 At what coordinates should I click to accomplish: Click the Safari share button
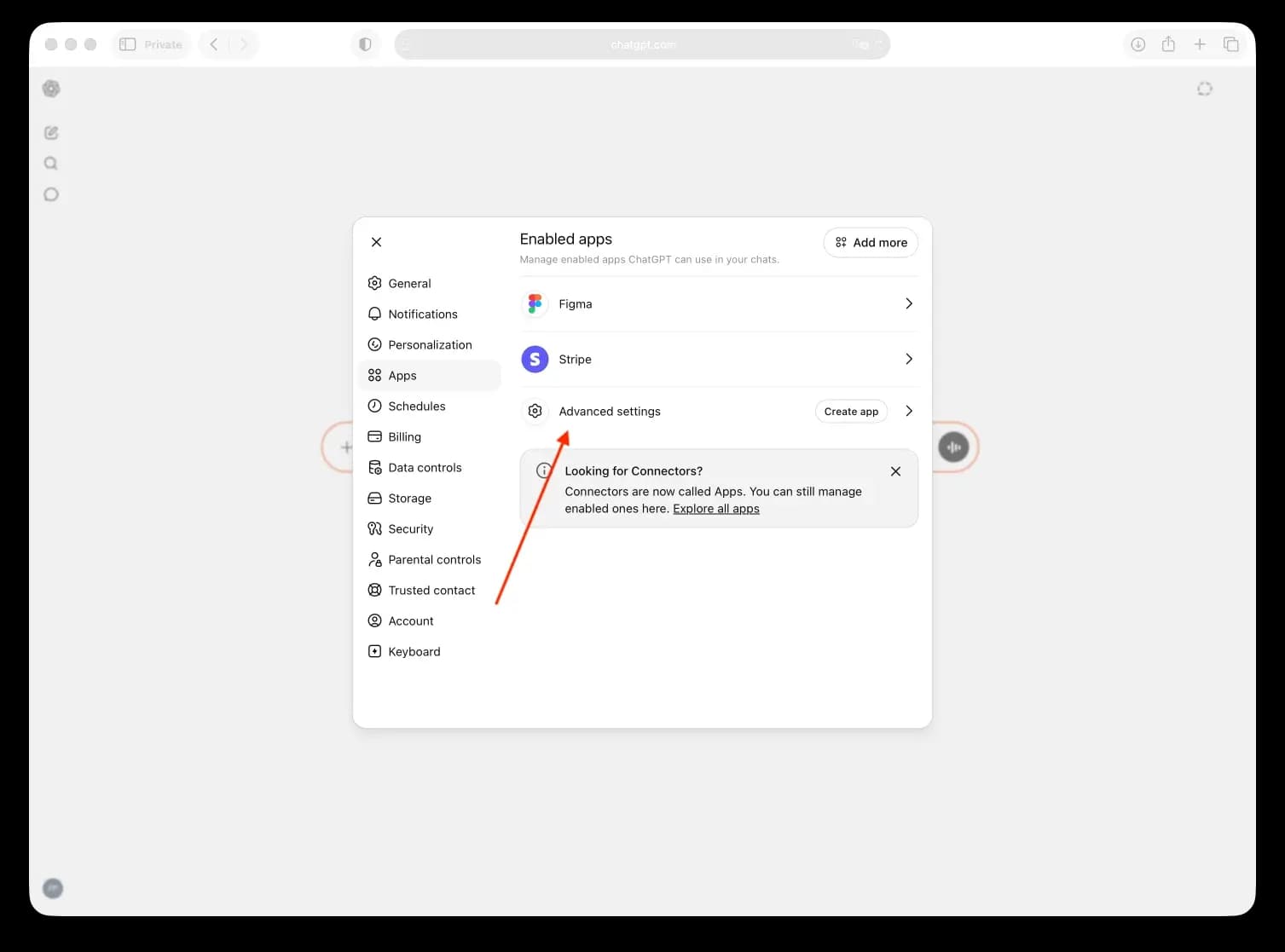1168,43
